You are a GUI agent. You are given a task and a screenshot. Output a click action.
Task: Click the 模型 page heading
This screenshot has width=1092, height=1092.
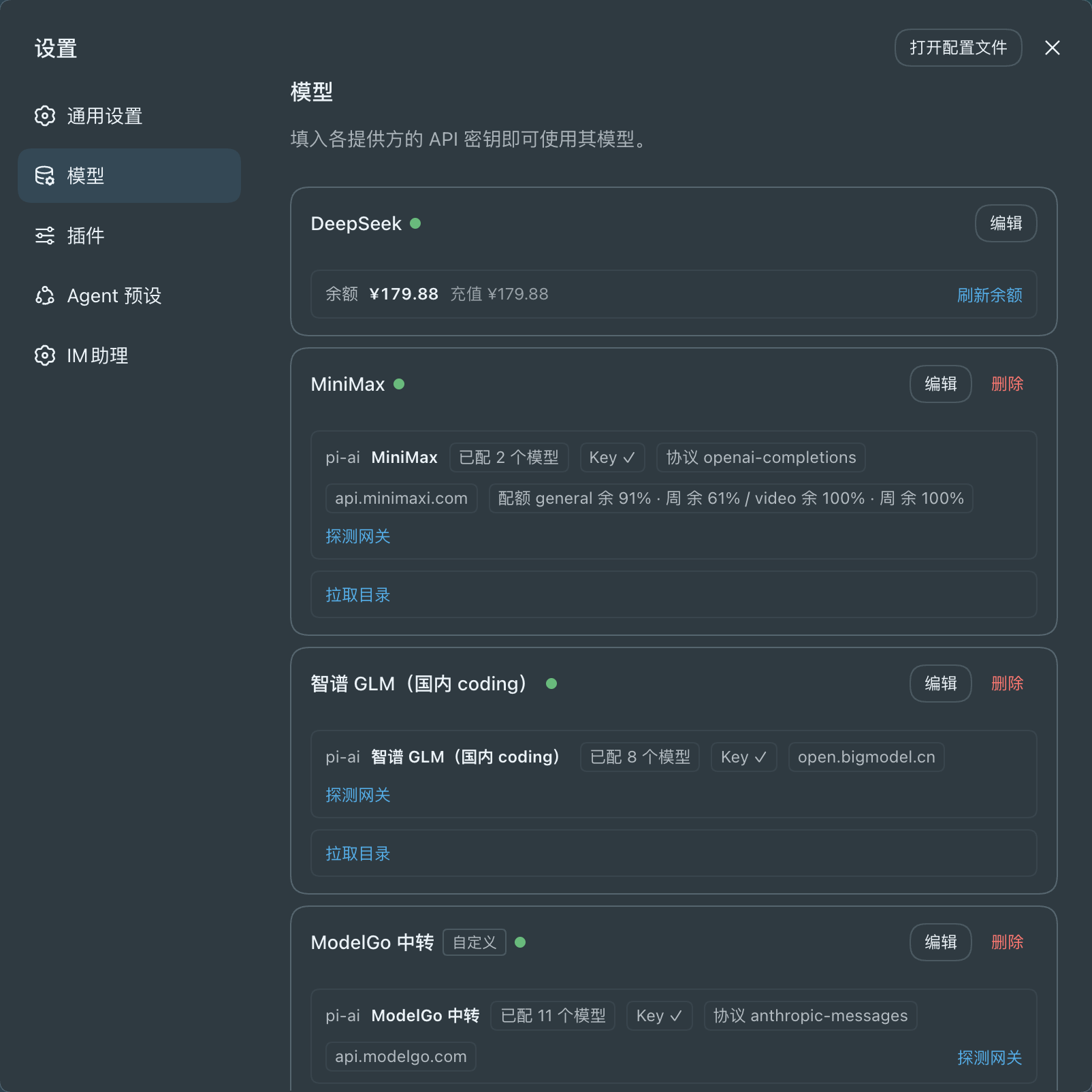[x=312, y=91]
